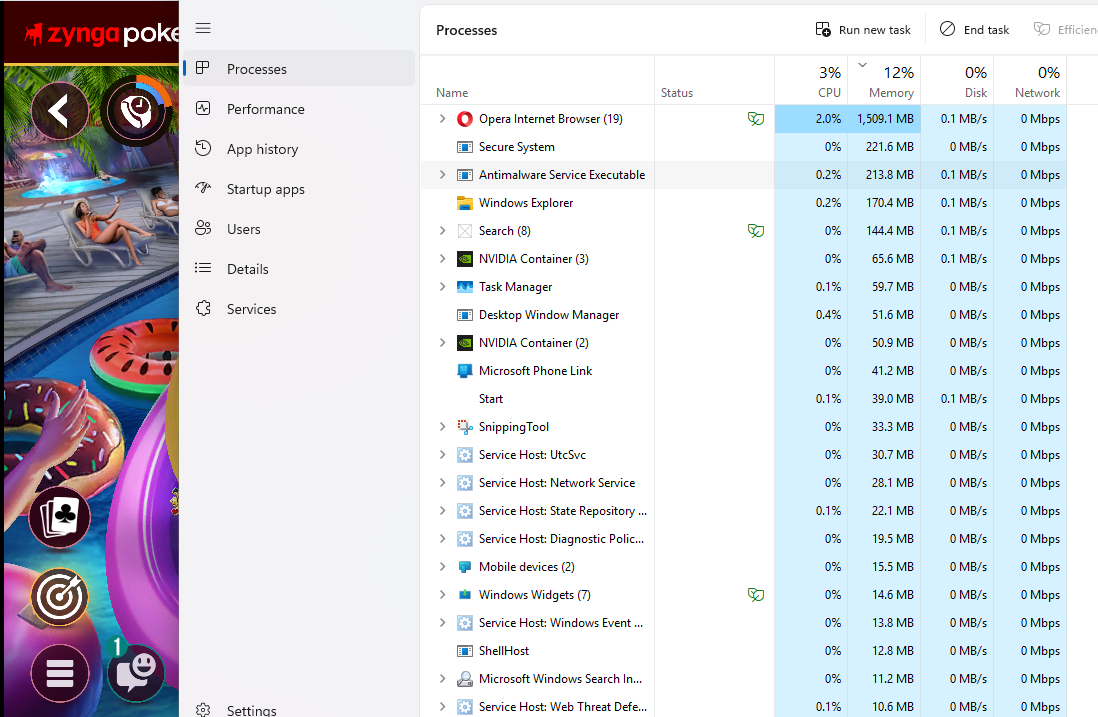The width and height of the screenshot is (1098, 717).
Task: Select the ShellHost process
Action: tap(743, 650)
